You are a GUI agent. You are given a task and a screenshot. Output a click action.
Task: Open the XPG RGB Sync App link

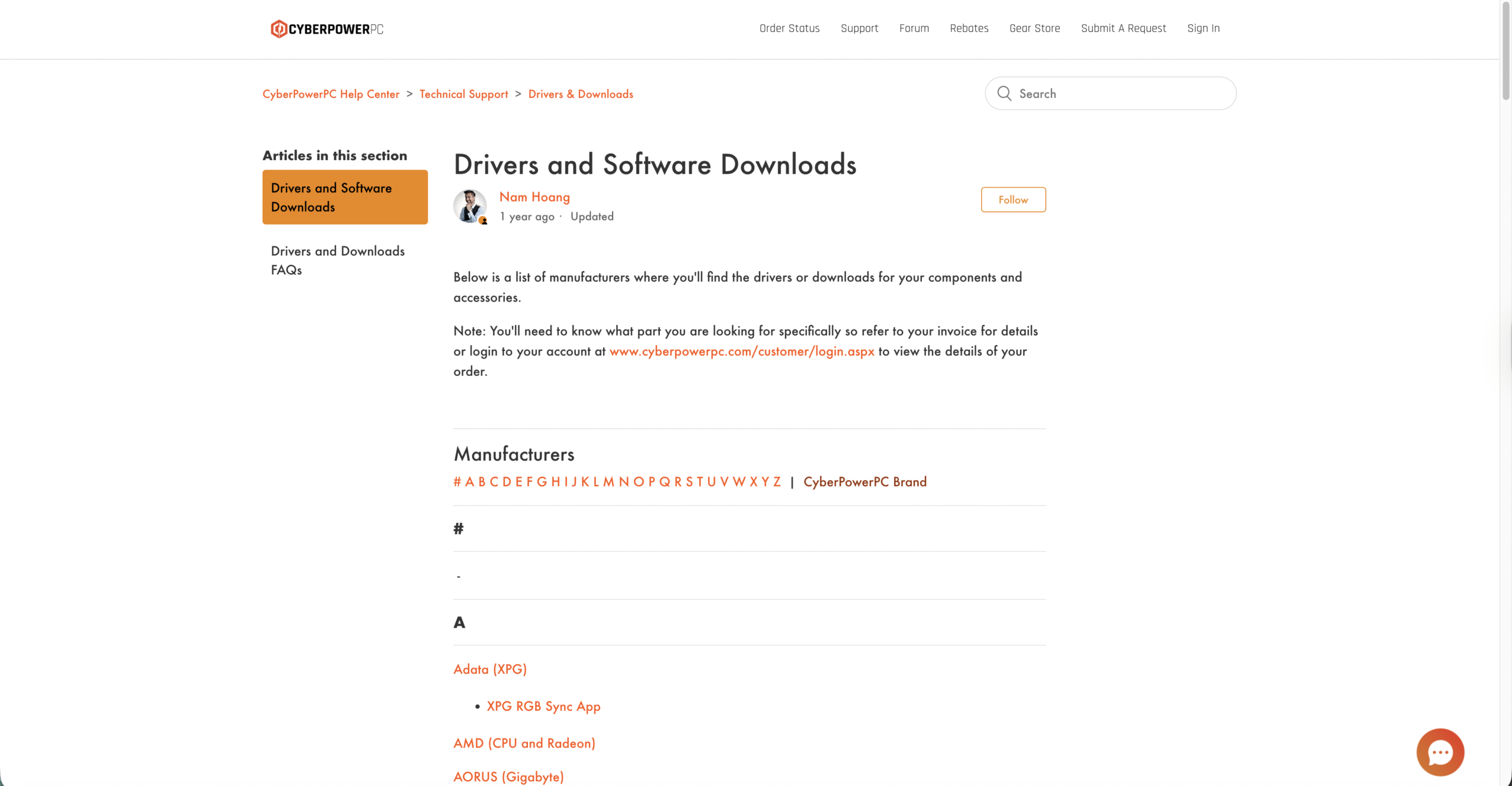543,706
